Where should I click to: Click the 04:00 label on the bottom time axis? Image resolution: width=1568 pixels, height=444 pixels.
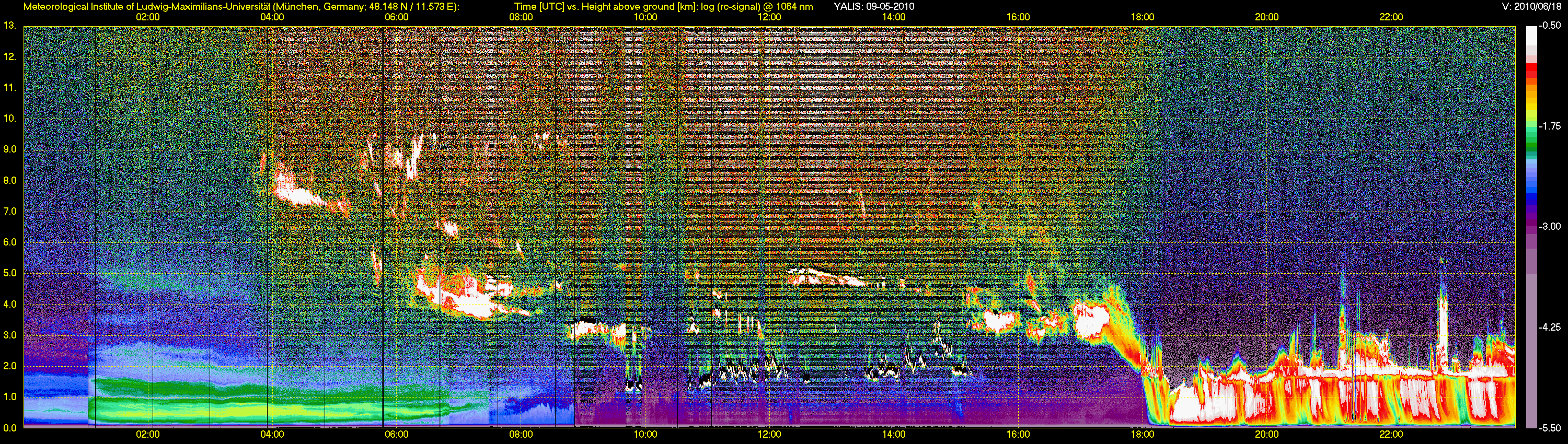point(272,434)
